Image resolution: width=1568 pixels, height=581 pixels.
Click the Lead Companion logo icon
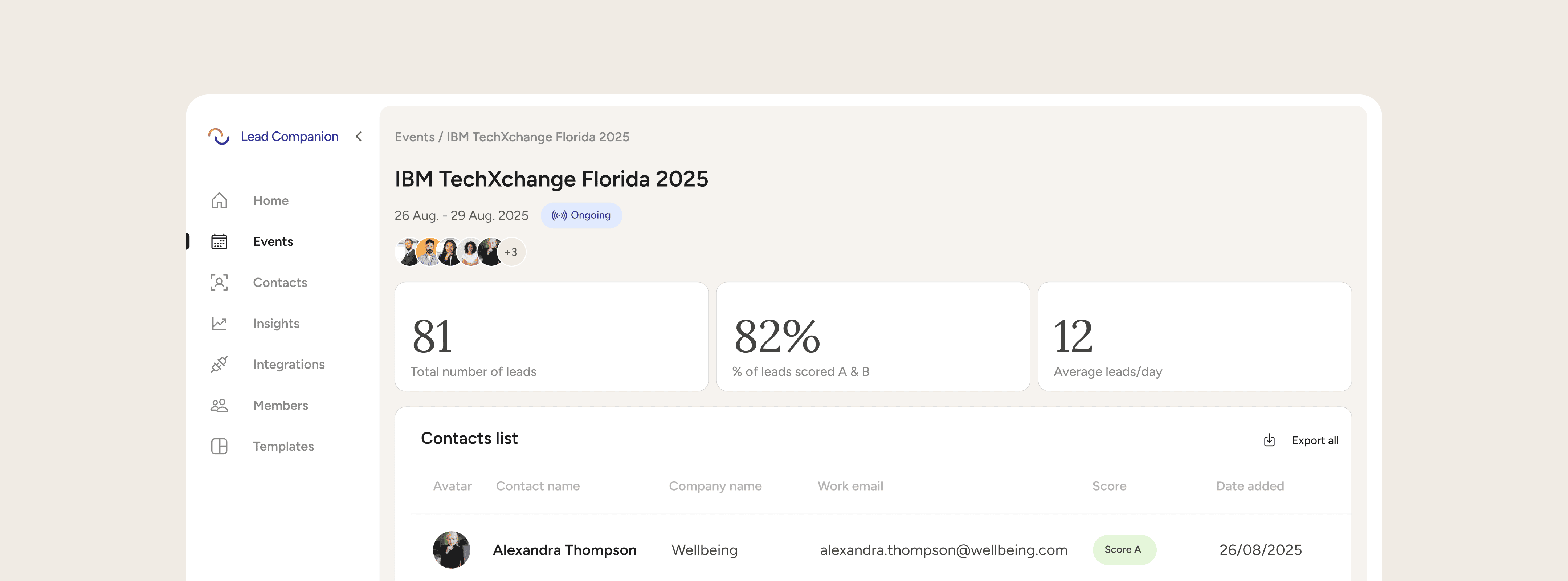tap(219, 137)
